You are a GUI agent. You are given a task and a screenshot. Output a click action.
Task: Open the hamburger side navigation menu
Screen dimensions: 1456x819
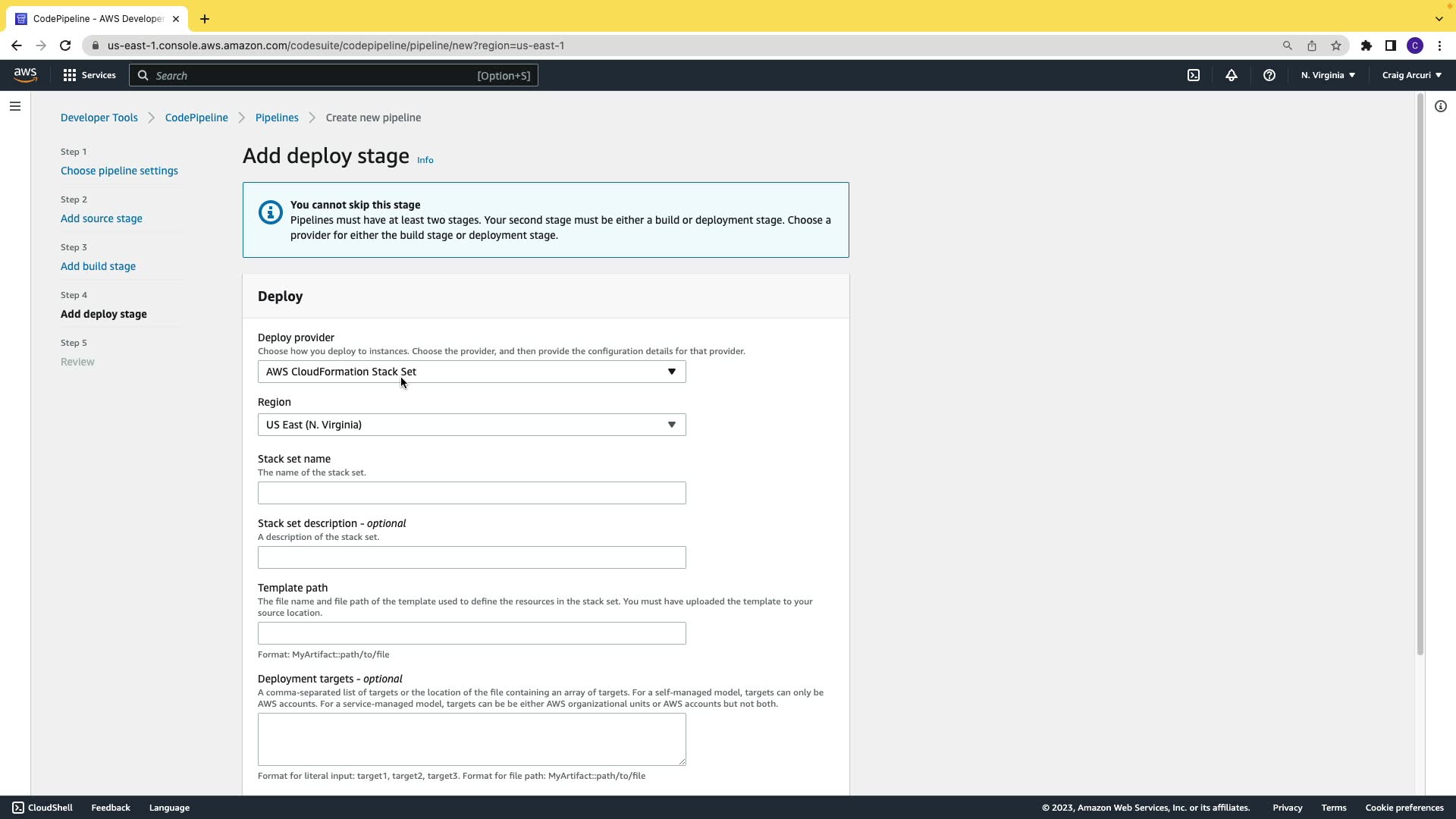(15, 106)
